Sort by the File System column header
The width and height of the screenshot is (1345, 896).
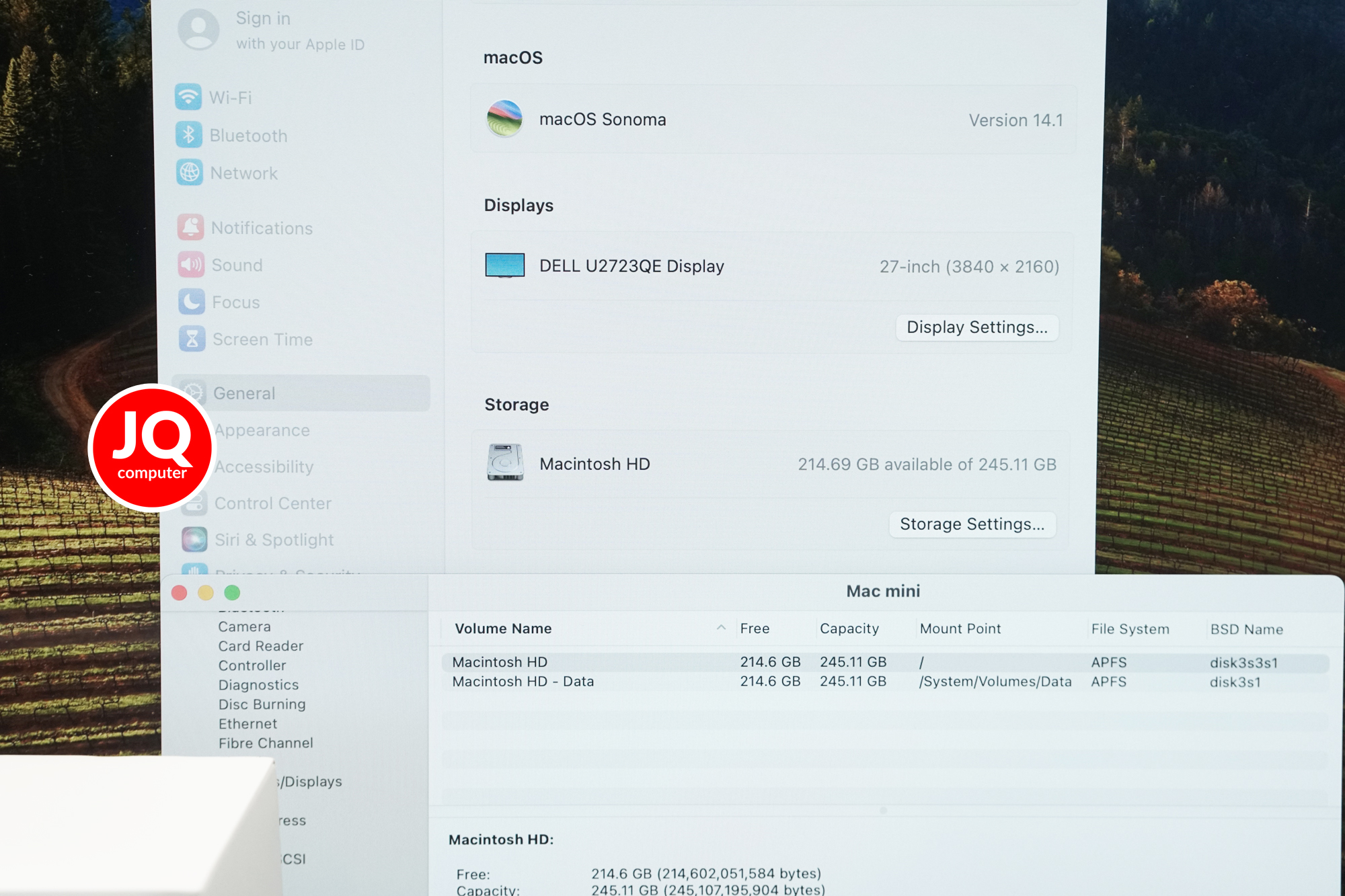[x=1130, y=629]
